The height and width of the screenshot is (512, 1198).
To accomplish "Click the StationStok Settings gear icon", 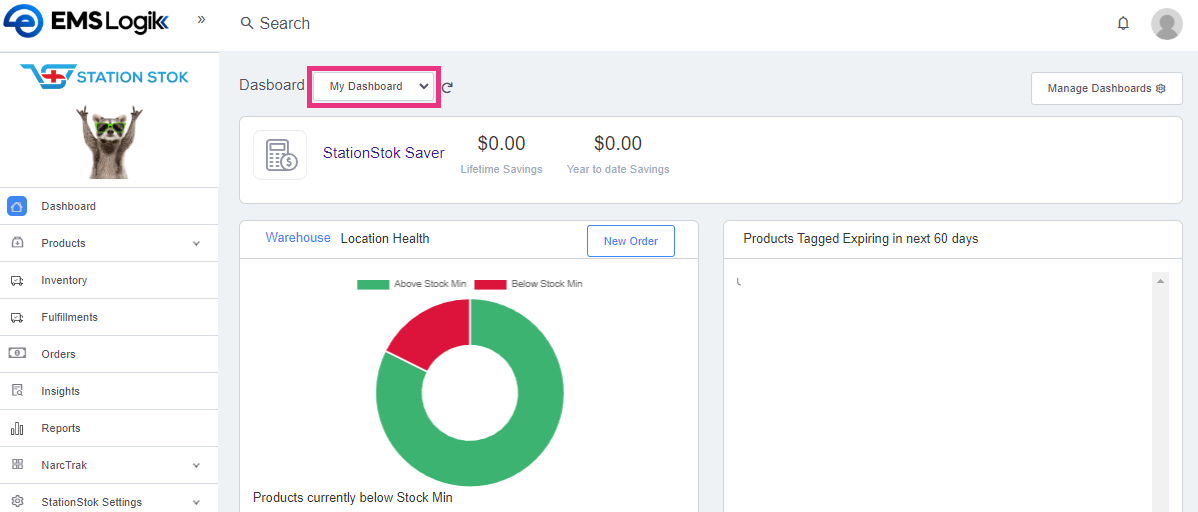I will [18, 502].
